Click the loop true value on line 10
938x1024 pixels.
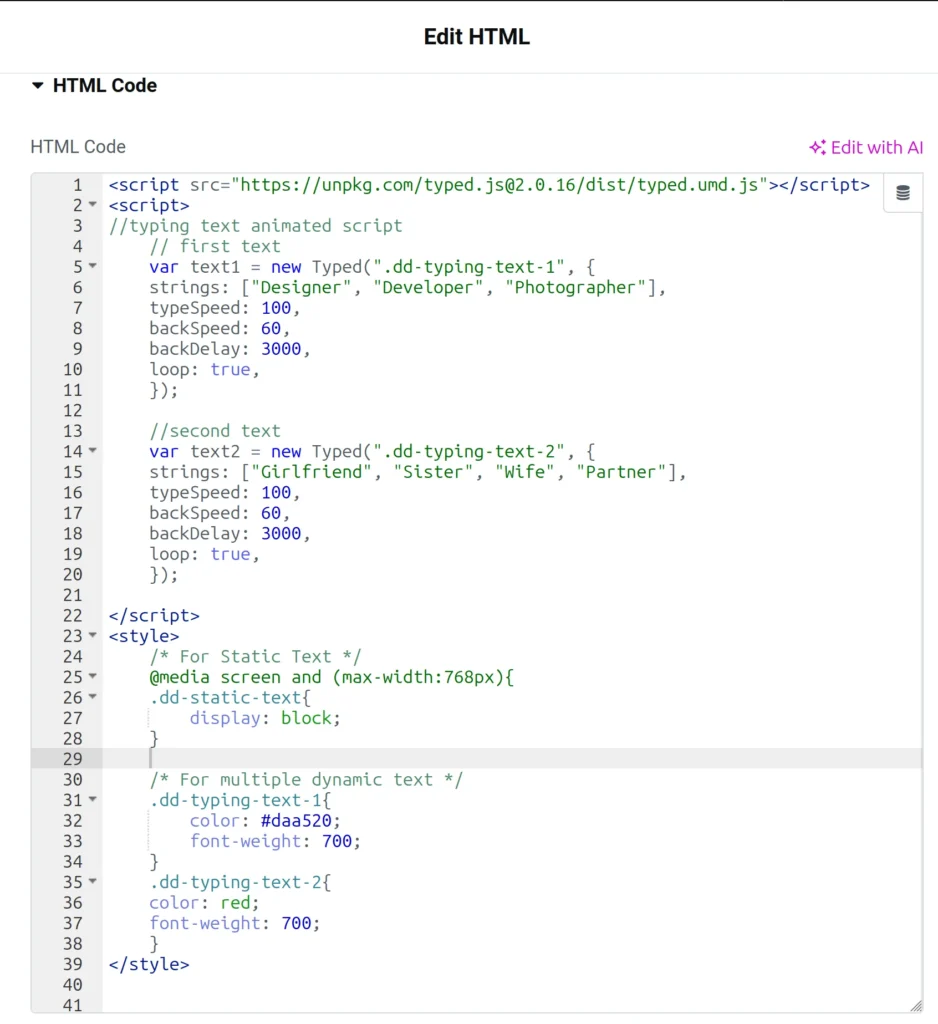[230, 370]
